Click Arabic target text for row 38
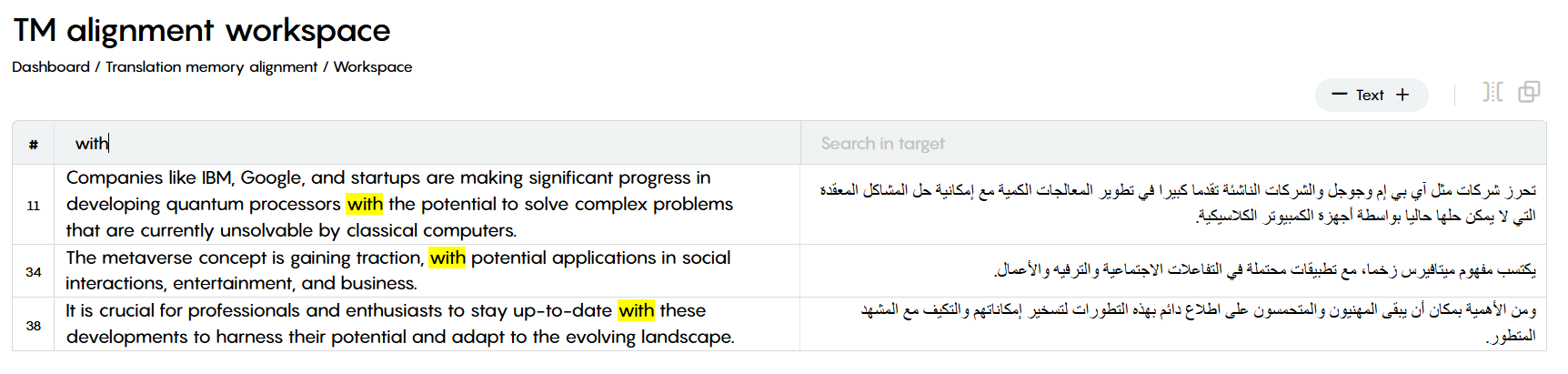 (1199, 323)
